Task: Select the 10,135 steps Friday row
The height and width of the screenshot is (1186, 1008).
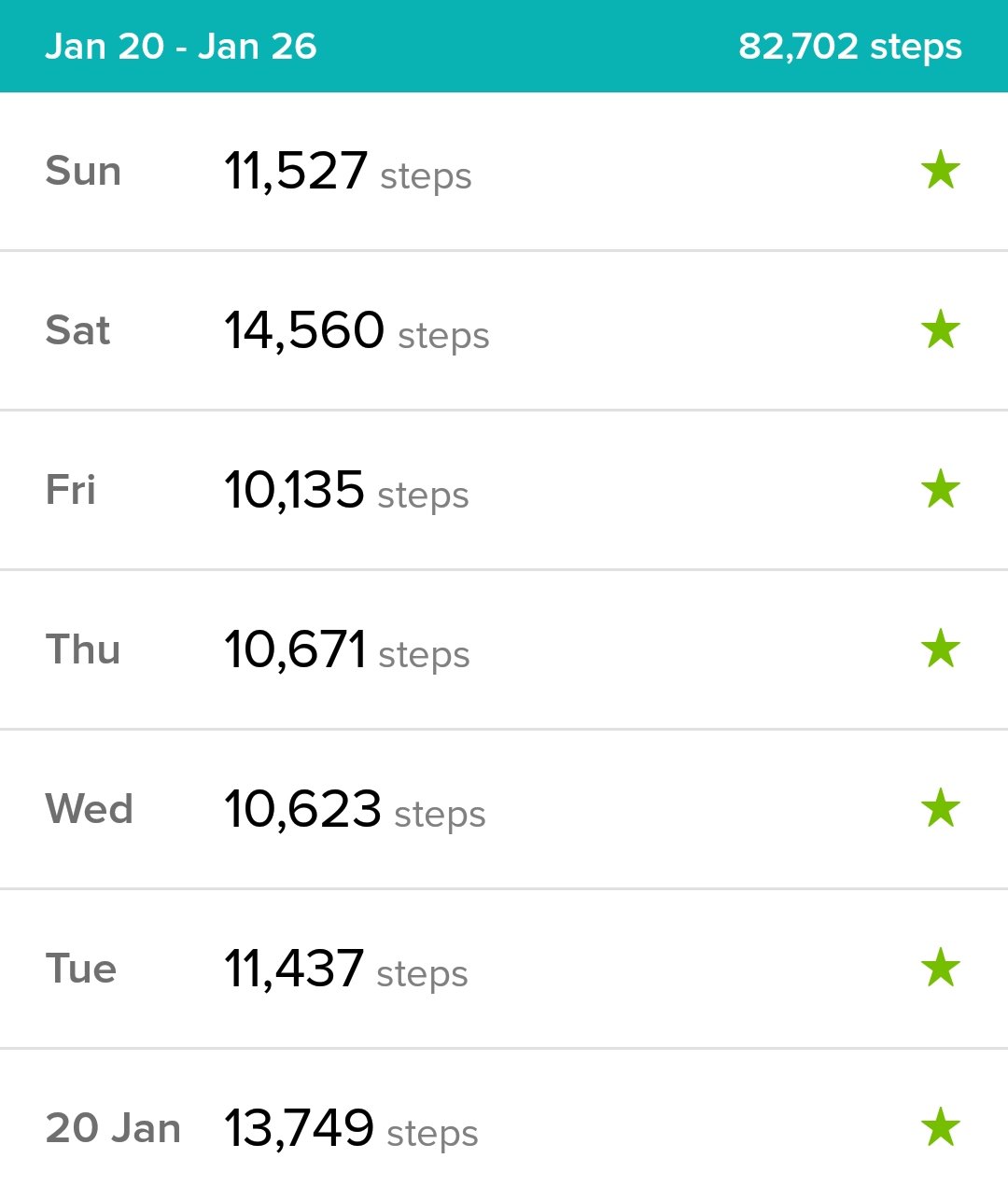Action: tap(346, 491)
